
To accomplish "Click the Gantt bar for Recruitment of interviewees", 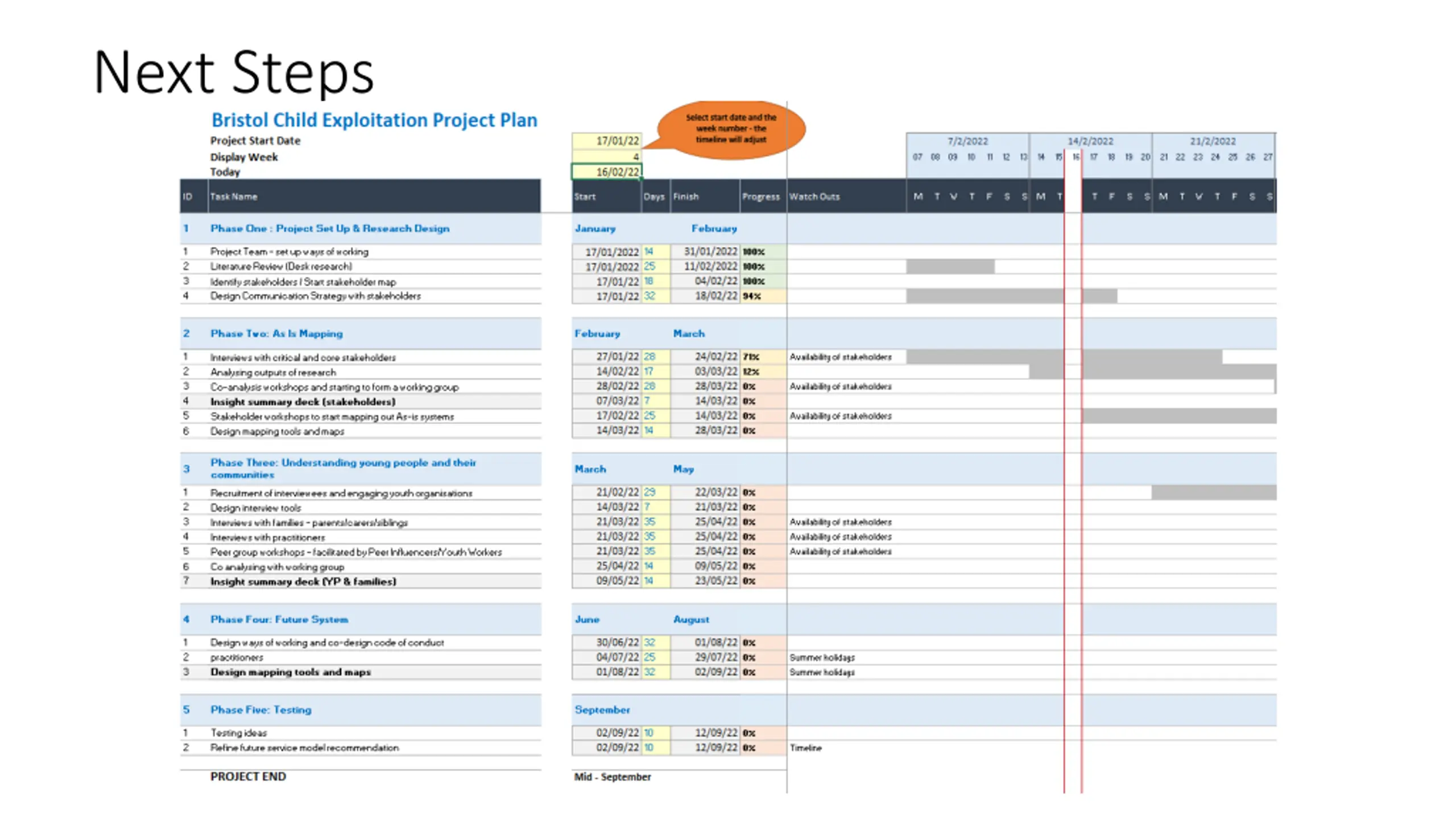I will tap(1214, 492).
